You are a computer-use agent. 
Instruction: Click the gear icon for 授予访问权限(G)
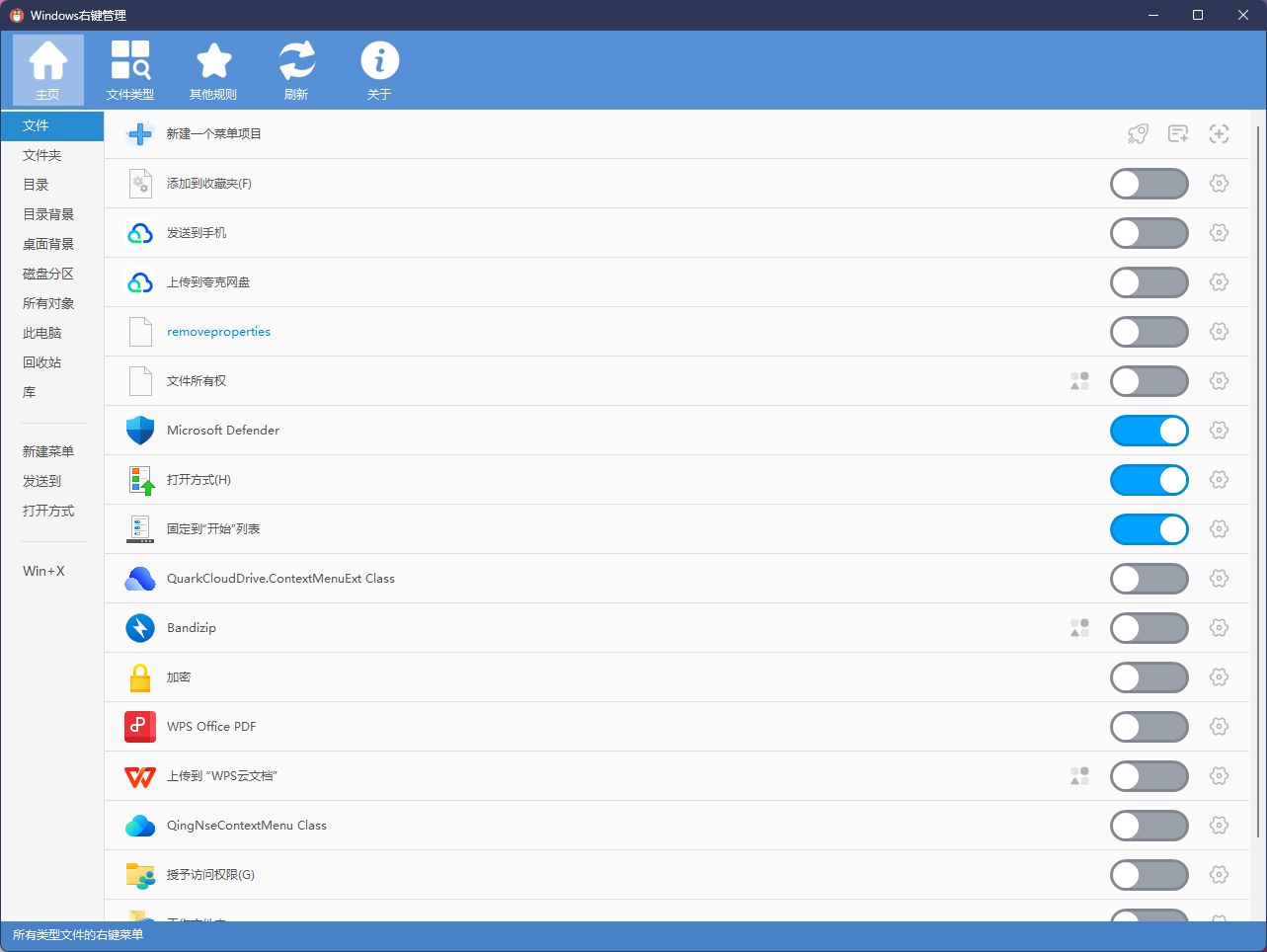1219,875
